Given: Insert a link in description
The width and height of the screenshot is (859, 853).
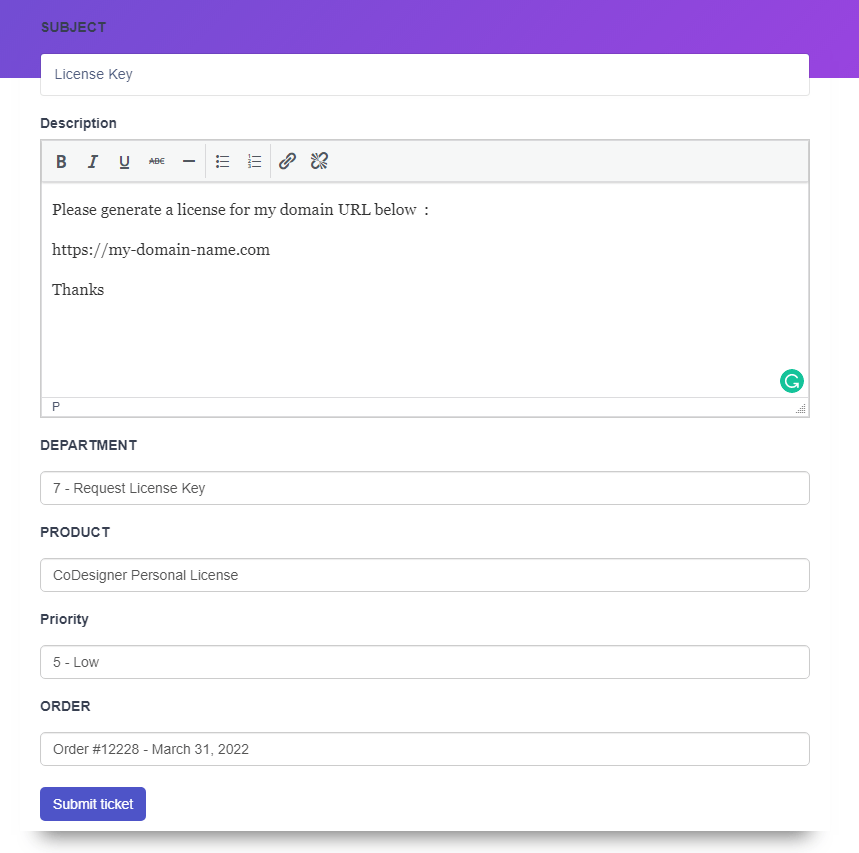Looking at the screenshot, I should click(x=287, y=161).
